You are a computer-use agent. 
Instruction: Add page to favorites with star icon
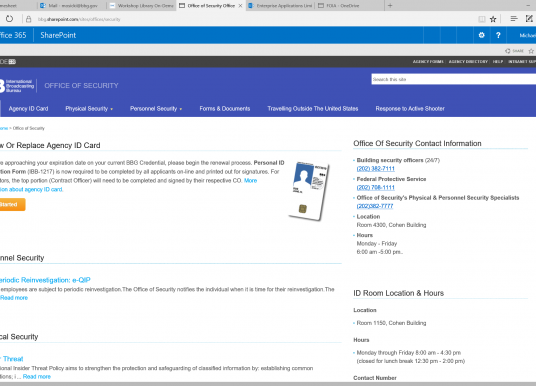(x=493, y=19)
